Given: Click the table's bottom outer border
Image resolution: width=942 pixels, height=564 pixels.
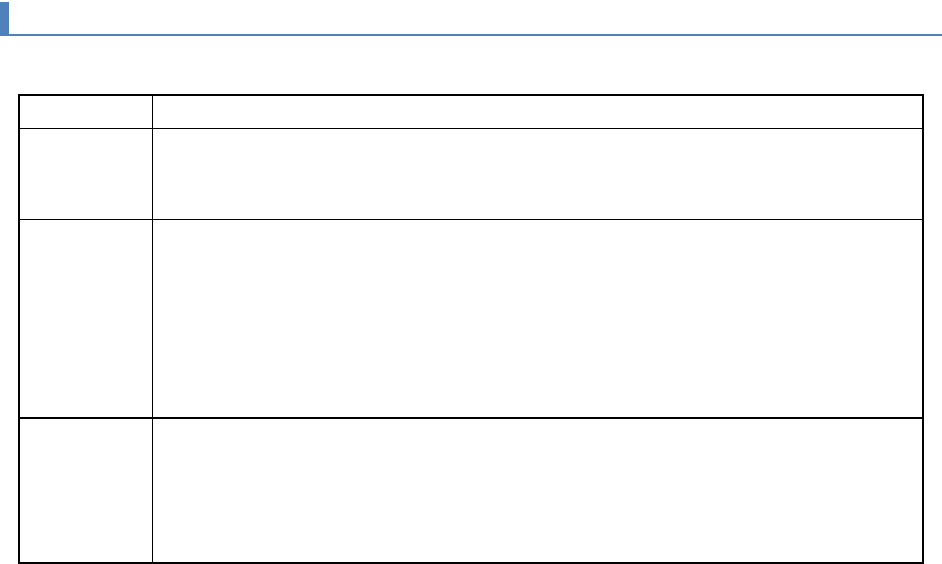Looking at the screenshot, I should point(470,561).
